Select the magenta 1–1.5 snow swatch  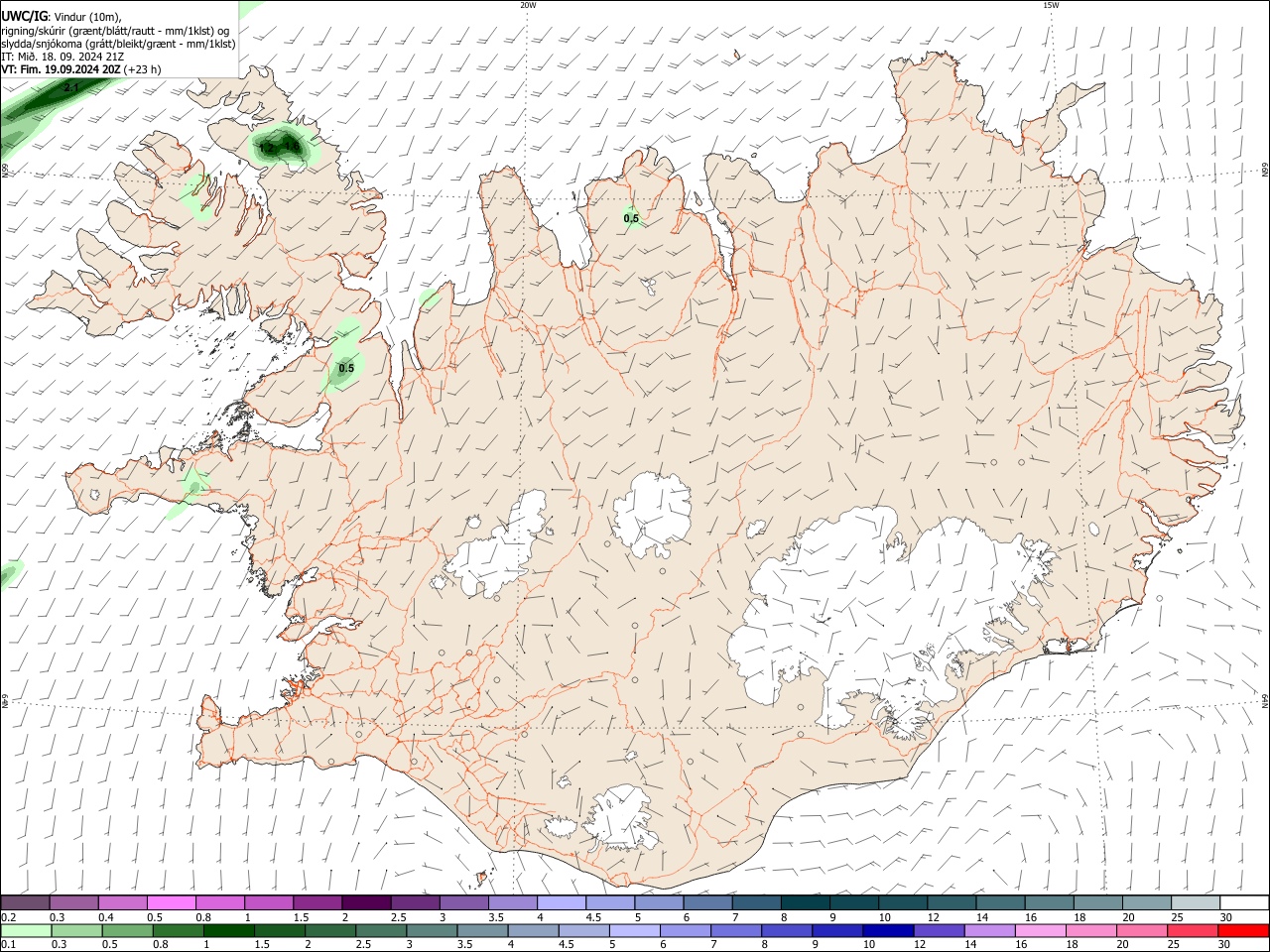[269, 902]
